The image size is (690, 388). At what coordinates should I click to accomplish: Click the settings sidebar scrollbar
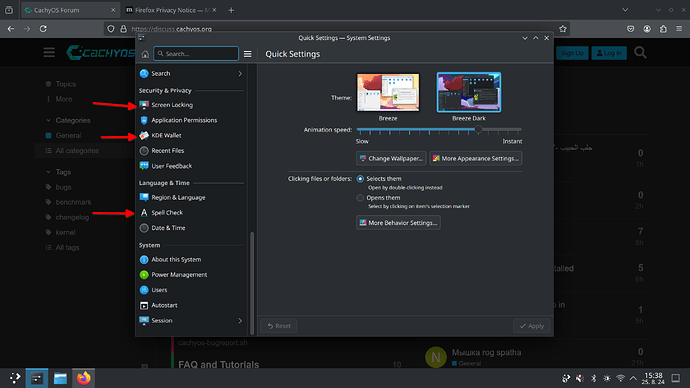pyautogui.click(x=252, y=282)
